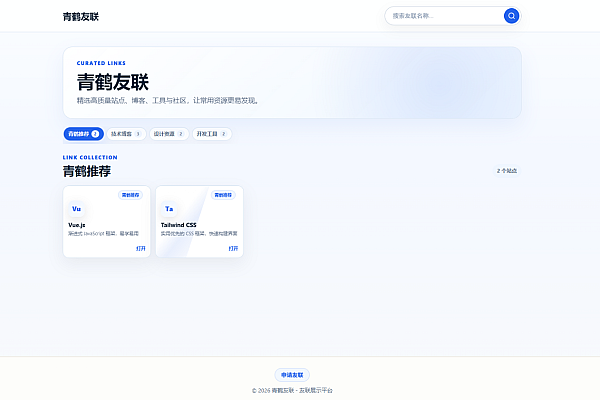Click the 申请友联 button in the footer
The height and width of the screenshot is (400, 600).
pyautogui.click(x=292, y=375)
